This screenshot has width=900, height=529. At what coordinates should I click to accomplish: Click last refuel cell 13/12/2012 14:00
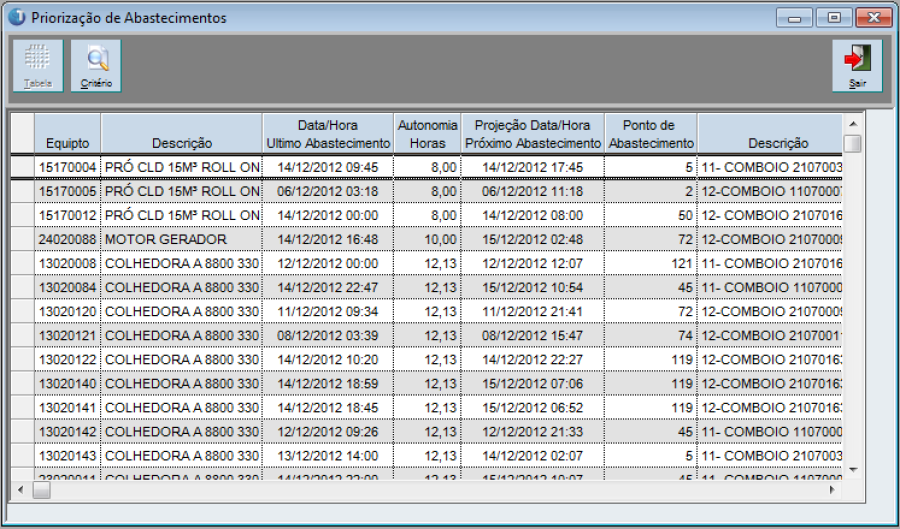coord(328,456)
